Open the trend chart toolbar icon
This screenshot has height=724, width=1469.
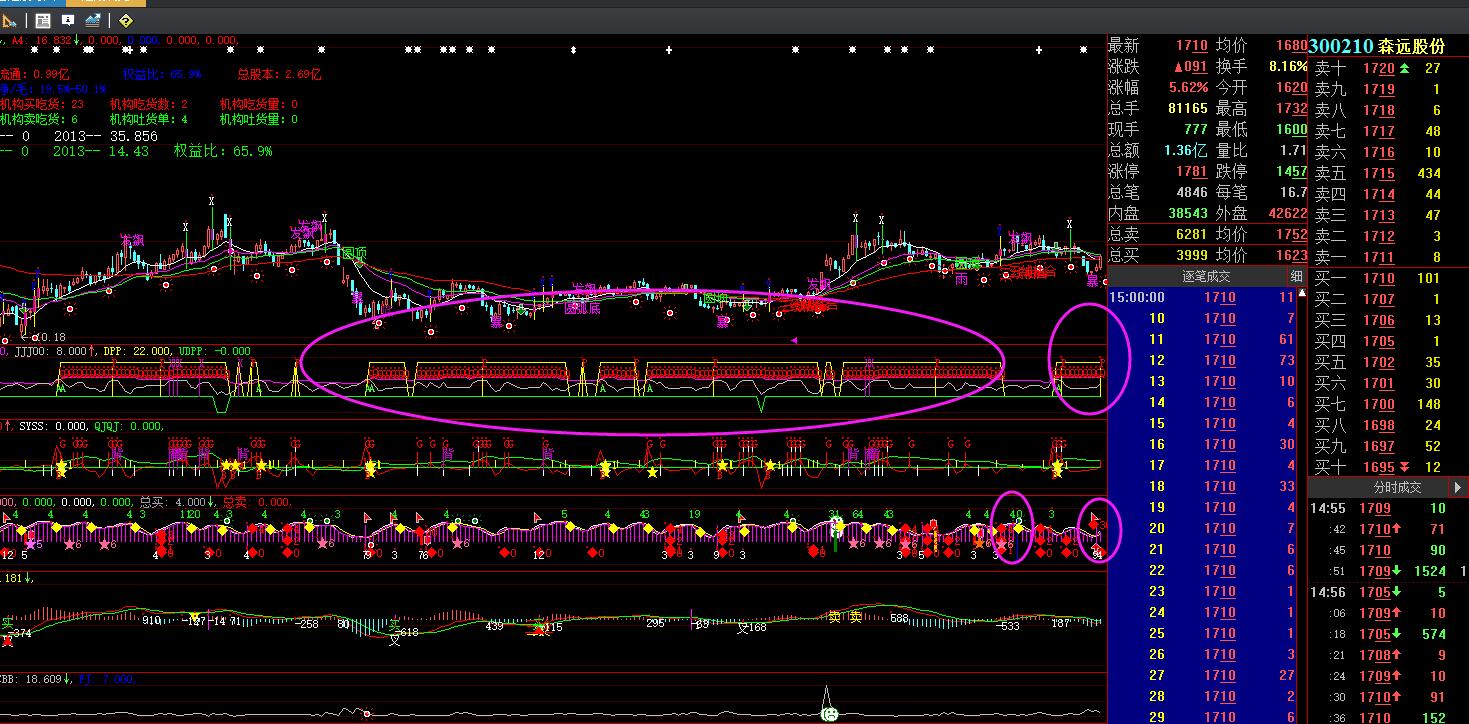[x=93, y=20]
